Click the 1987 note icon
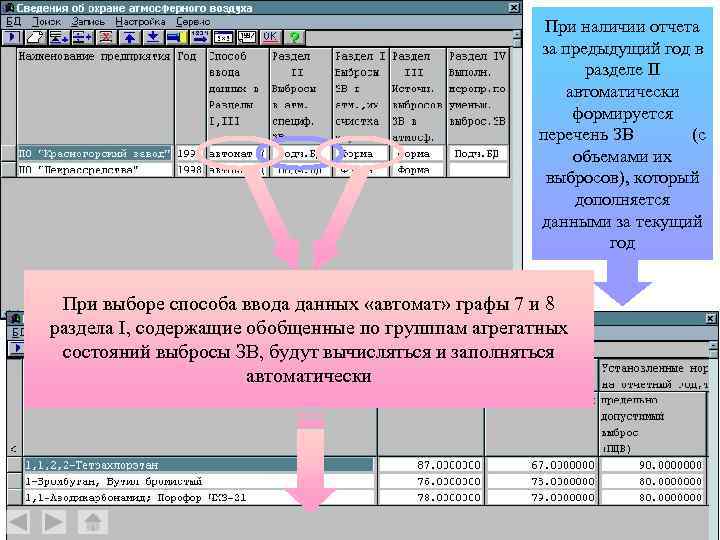This screenshot has height=540, width=720. [247, 37]
